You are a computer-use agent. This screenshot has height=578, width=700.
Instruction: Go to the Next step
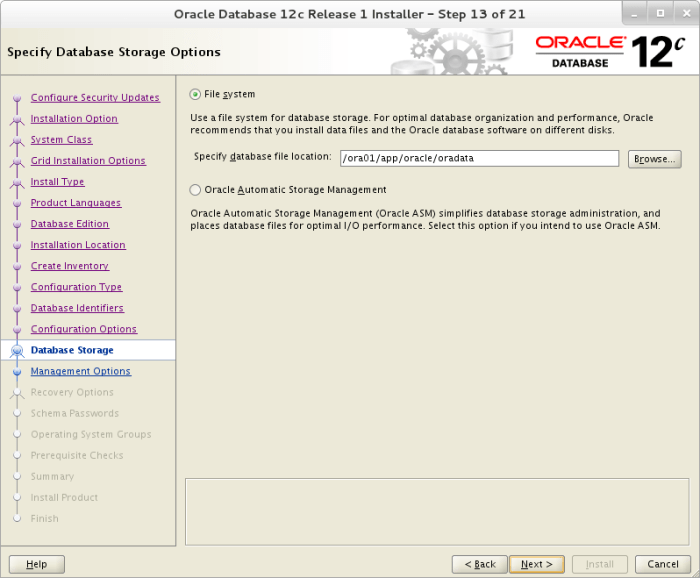pos(537,564)
